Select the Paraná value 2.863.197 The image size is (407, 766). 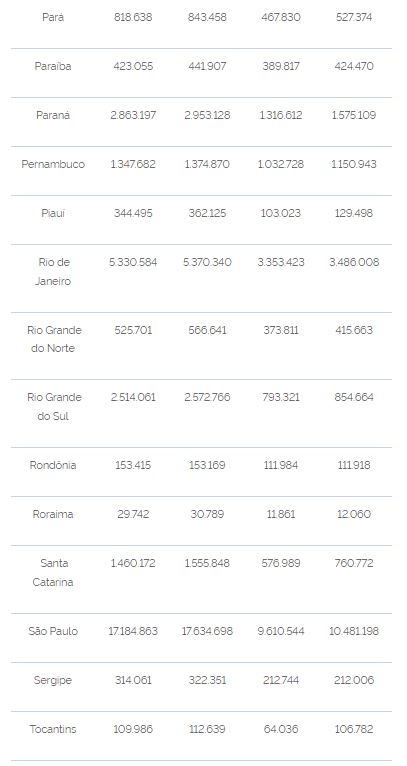[x=133, y=115]
